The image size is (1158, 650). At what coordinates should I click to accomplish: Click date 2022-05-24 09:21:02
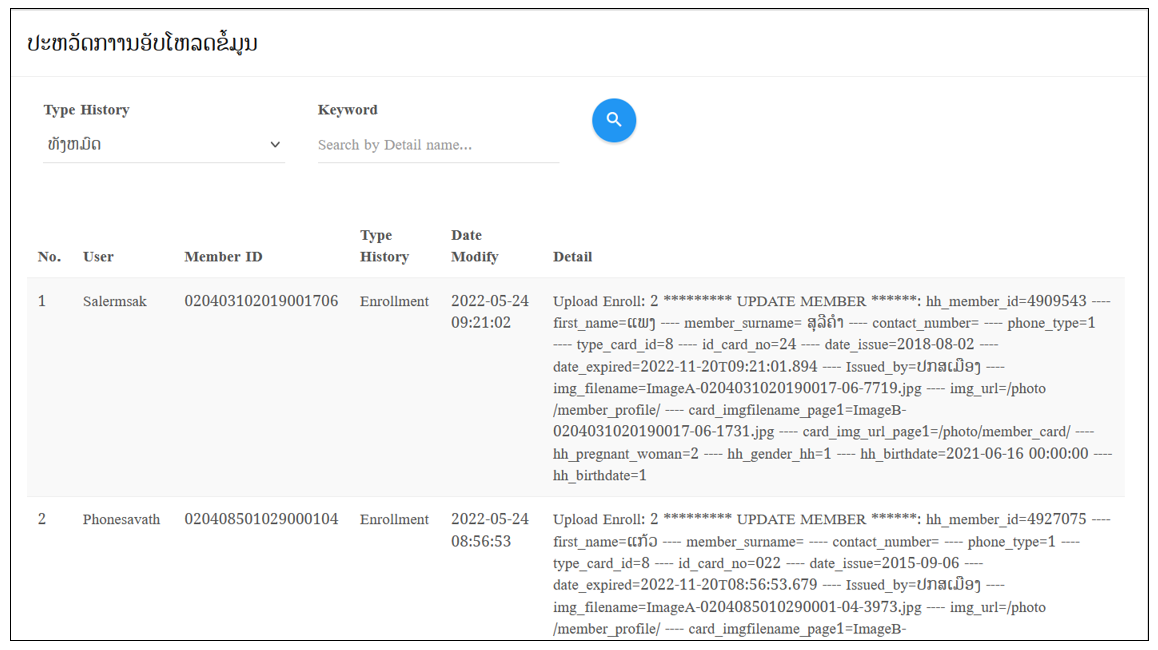point(490,312)
